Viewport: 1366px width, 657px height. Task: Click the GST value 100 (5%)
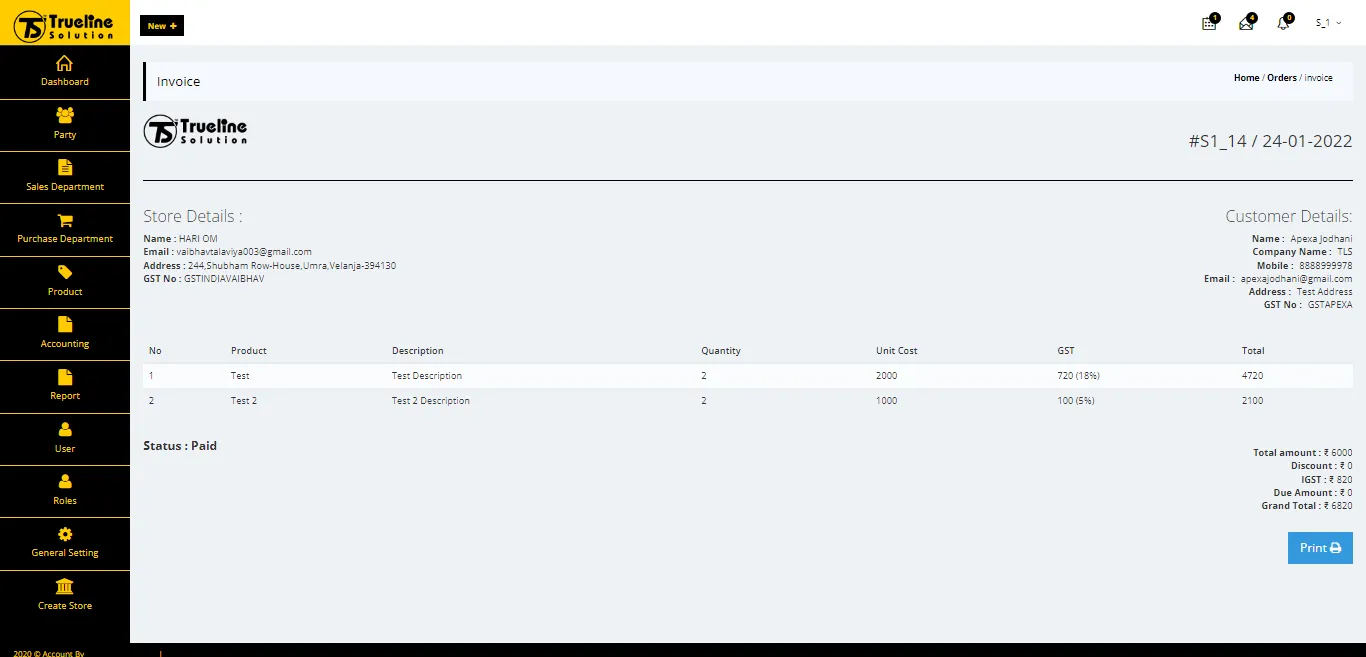pyautogui.click(x=1076, y=401)
